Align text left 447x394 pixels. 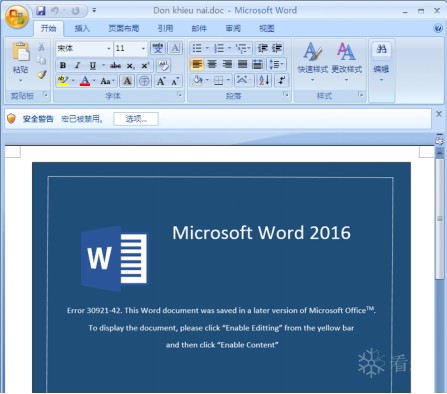(x=197, y=64)
